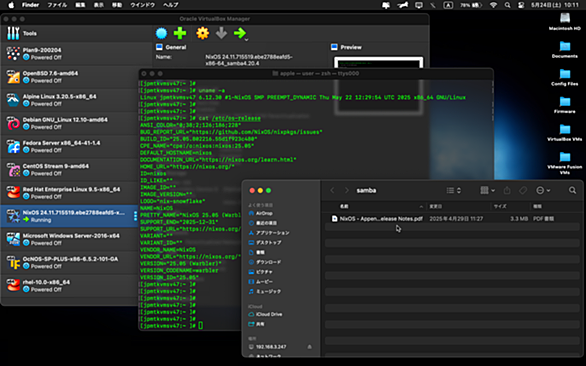Click the blue New machine toolbar icon
This screenshot has width=586, height=366.
(x=161, y=33)
